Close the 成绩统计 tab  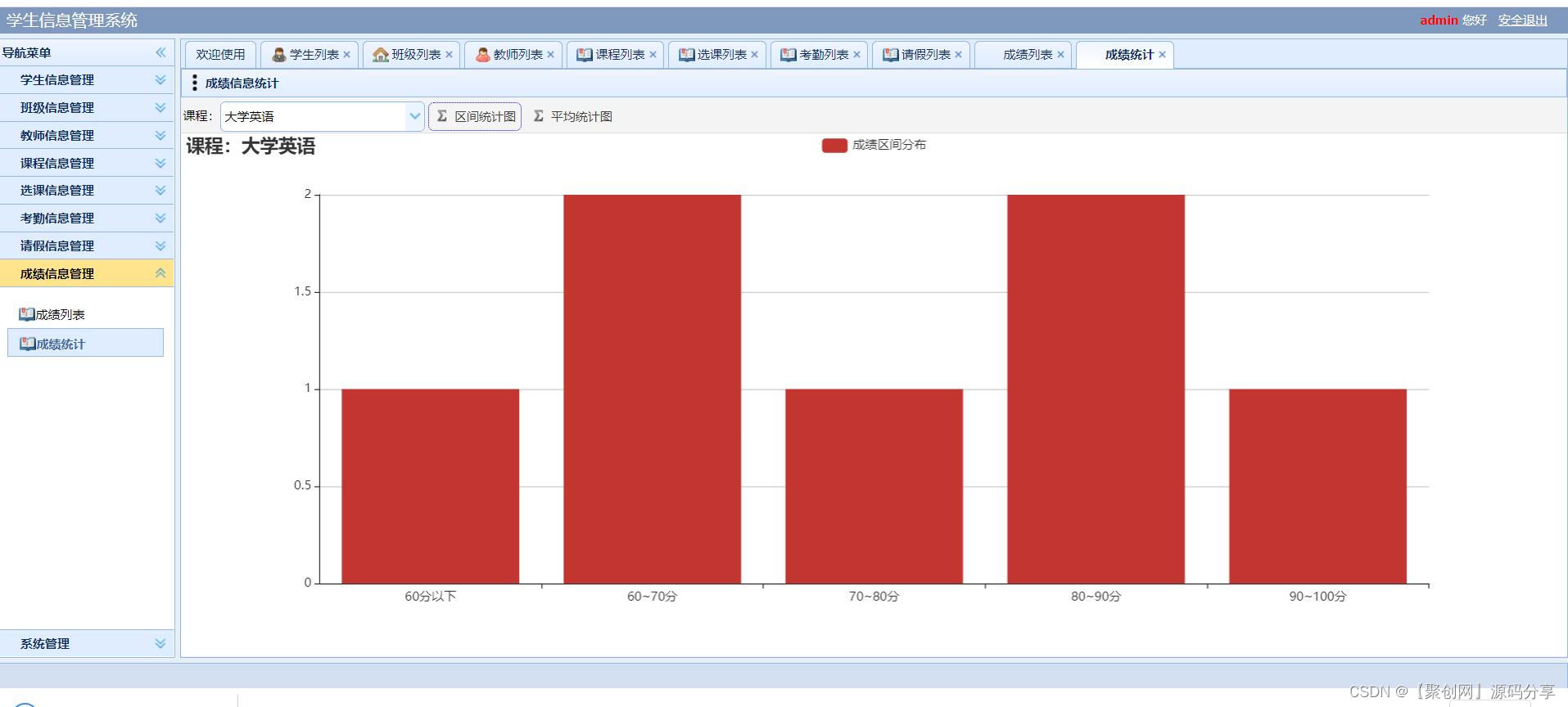pos(1163,55)
